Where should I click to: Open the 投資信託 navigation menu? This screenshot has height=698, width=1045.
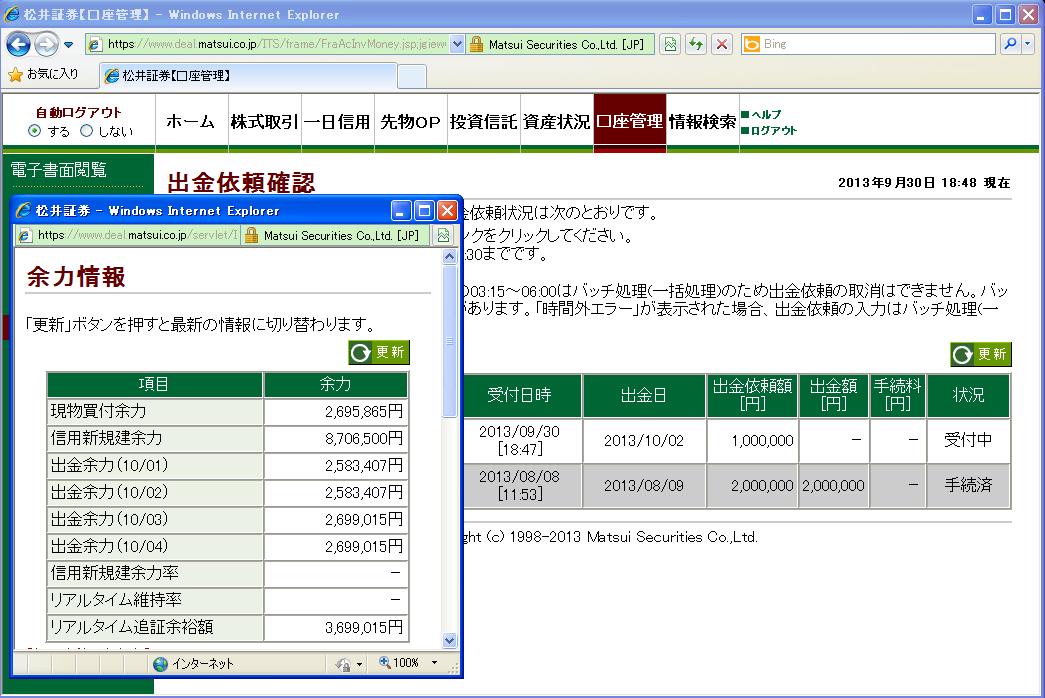pos(483,122)
